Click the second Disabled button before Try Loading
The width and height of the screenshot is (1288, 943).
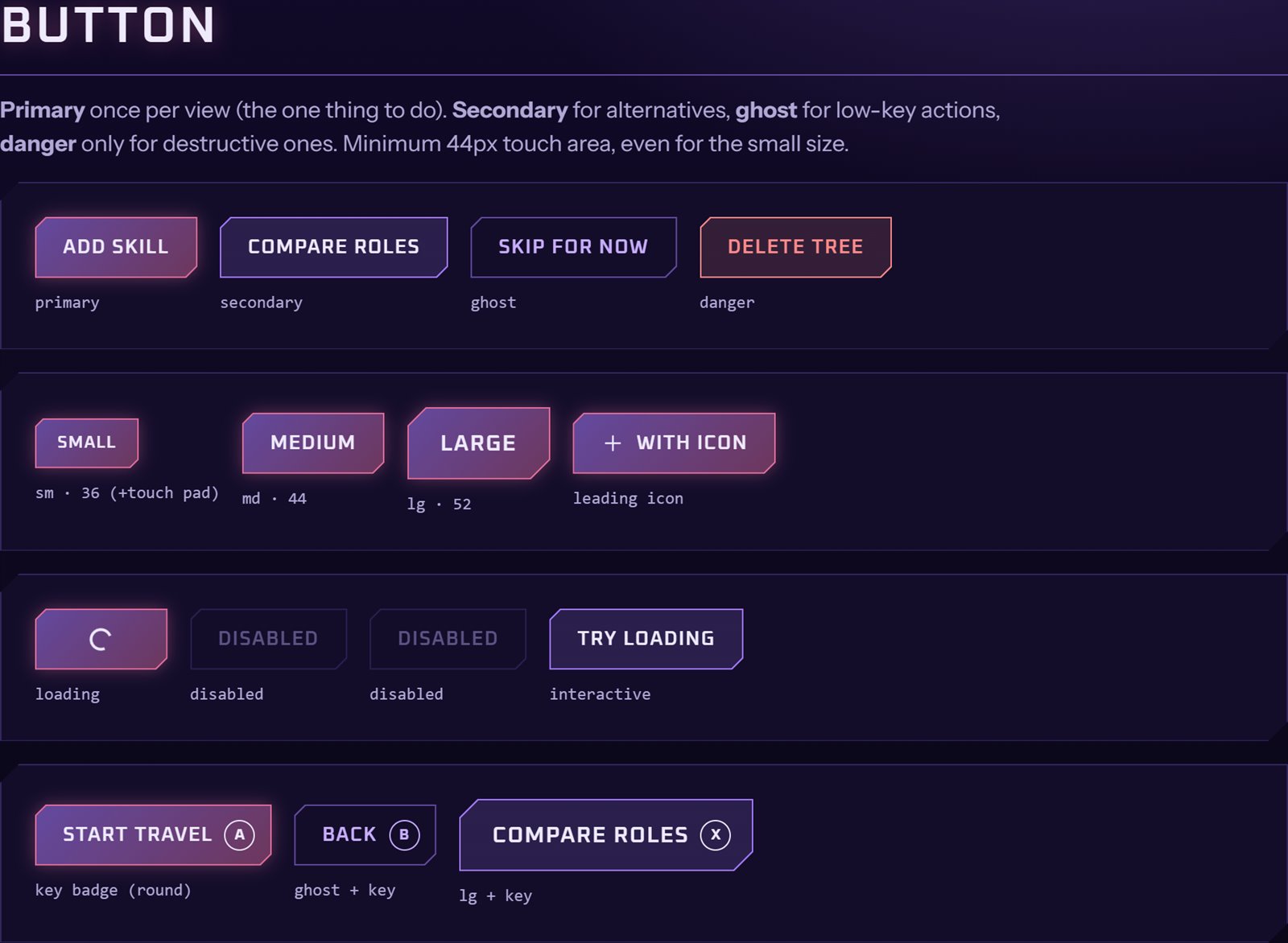pyautogui.click(x=448, y=639)
